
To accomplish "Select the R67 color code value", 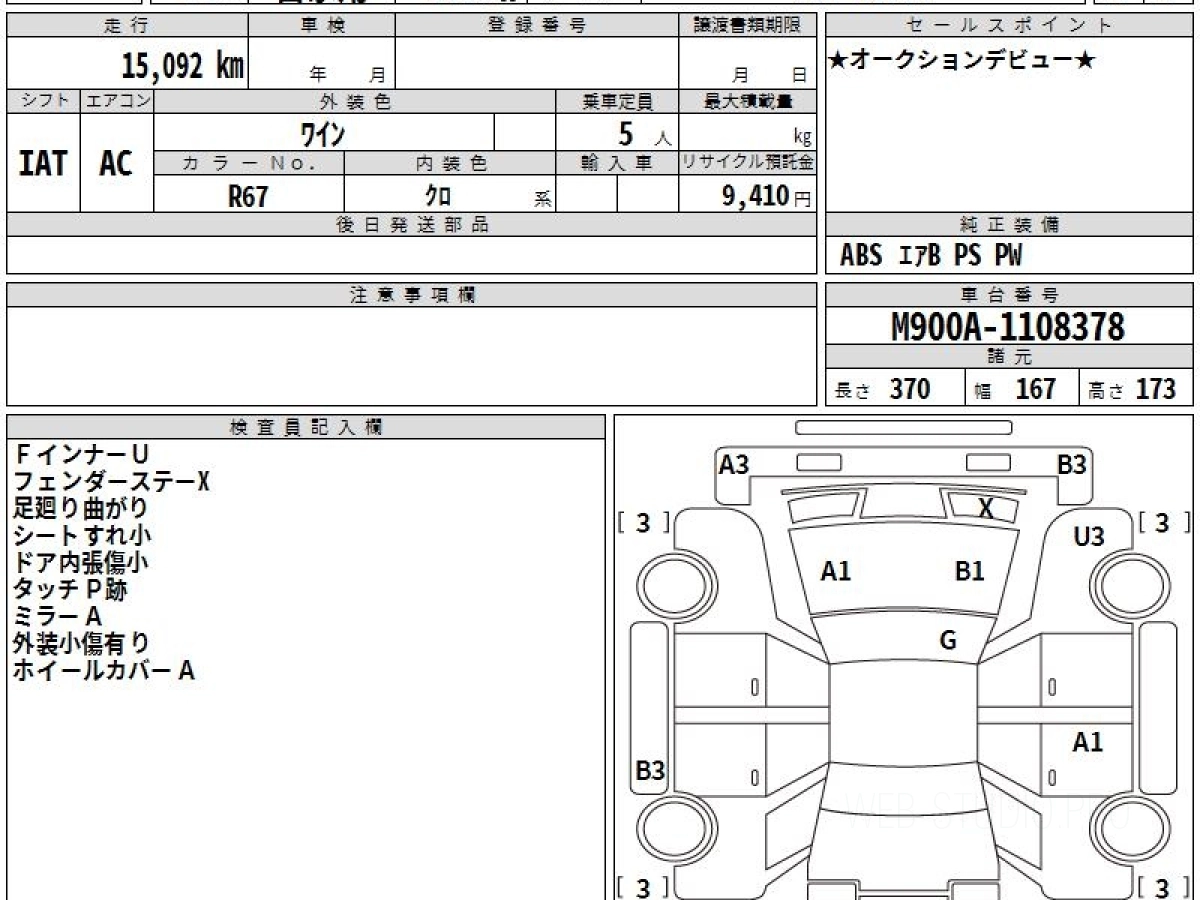I will [x=248, y=196].
